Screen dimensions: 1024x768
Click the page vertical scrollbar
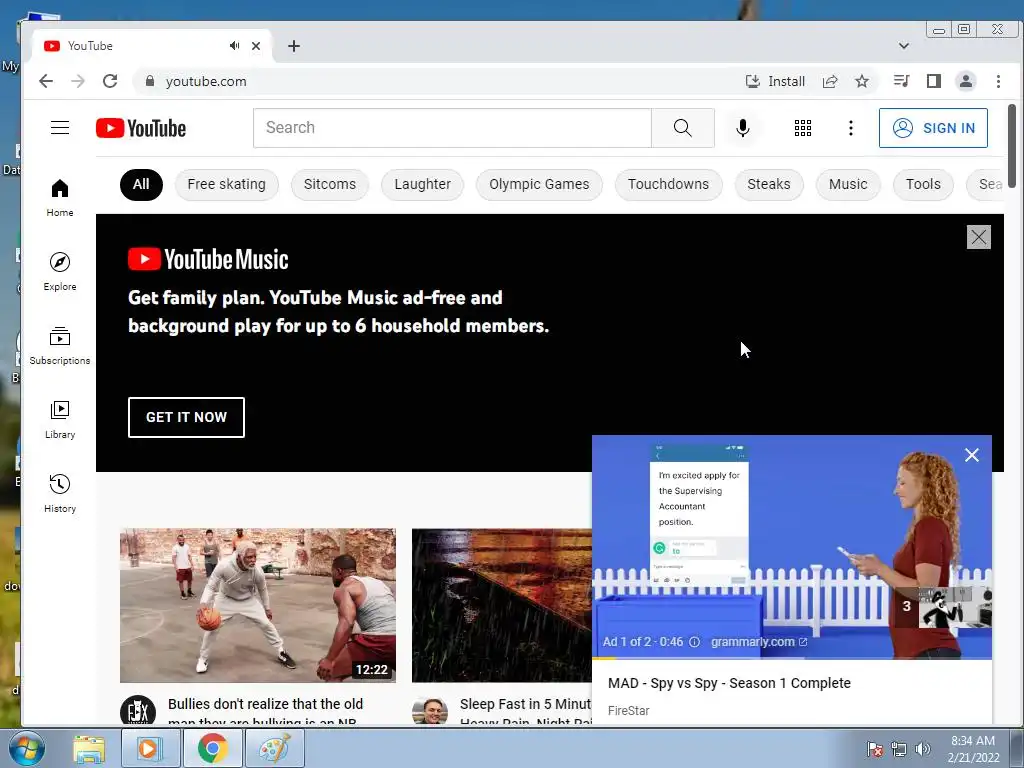[1012, 145]
